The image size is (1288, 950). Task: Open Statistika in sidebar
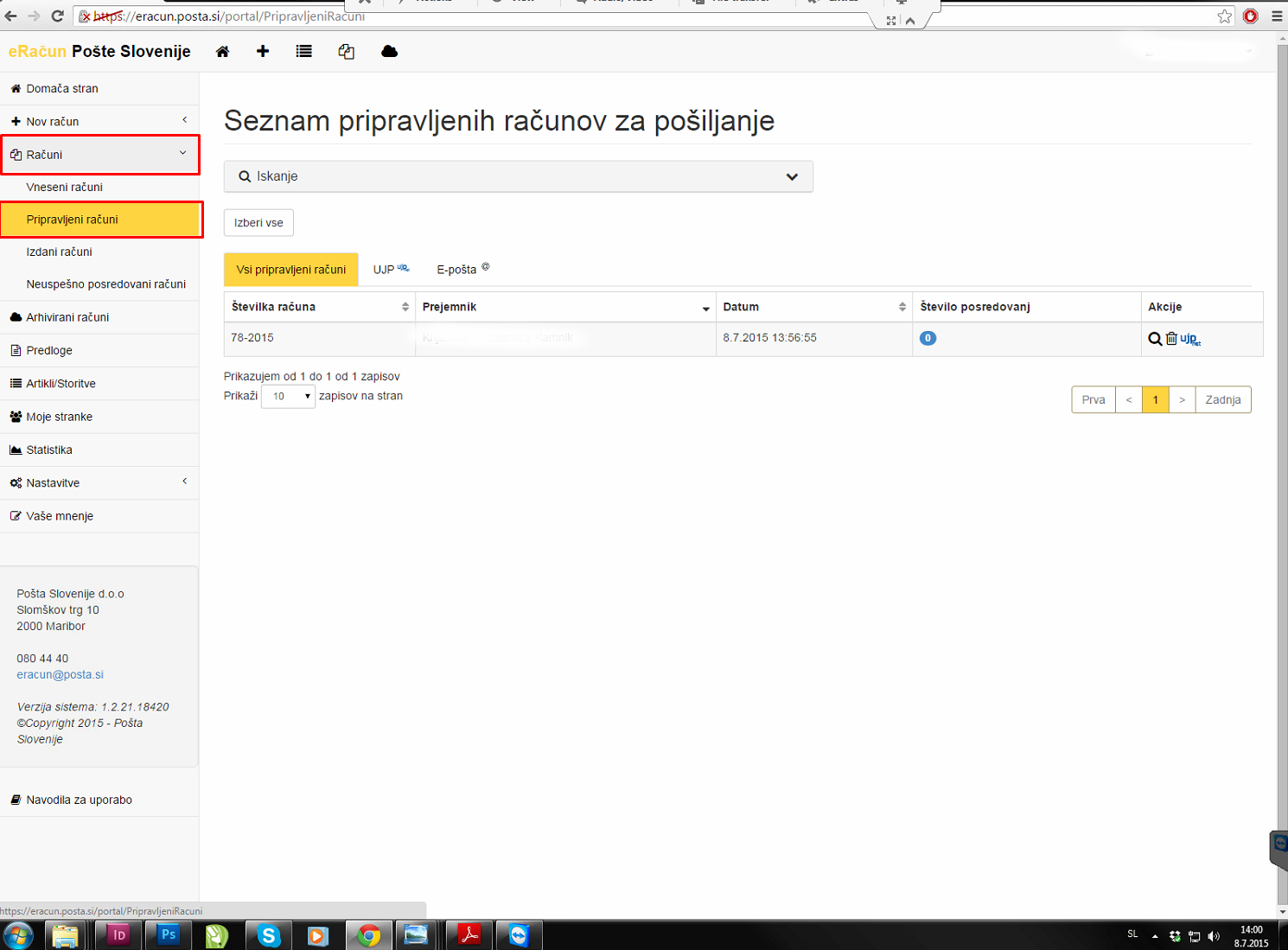pos(99,449)
